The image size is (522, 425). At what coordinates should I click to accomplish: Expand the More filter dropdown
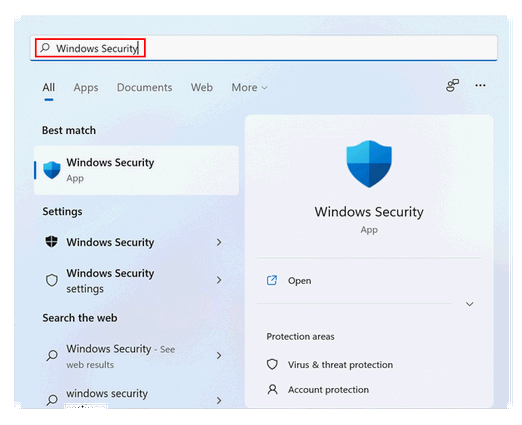click(249, 88)
